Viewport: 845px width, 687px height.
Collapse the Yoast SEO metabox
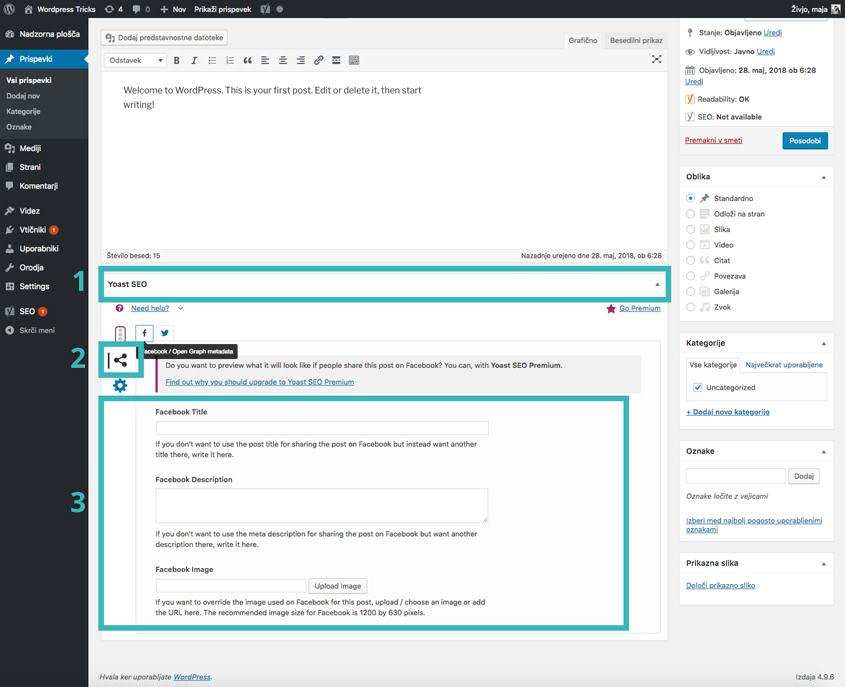coord(657,284)
